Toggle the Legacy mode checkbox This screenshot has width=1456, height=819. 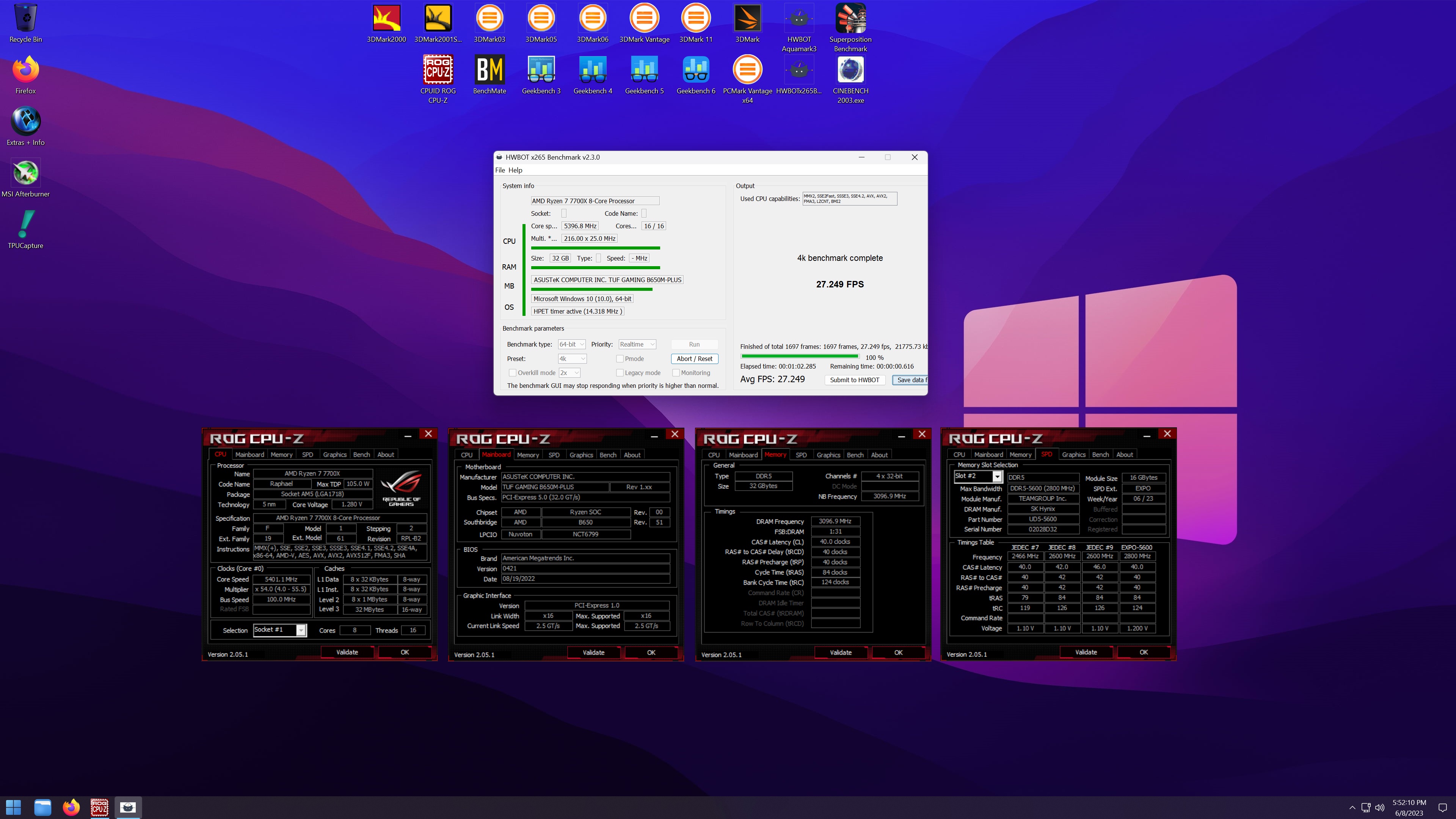(x=620, y=372)
